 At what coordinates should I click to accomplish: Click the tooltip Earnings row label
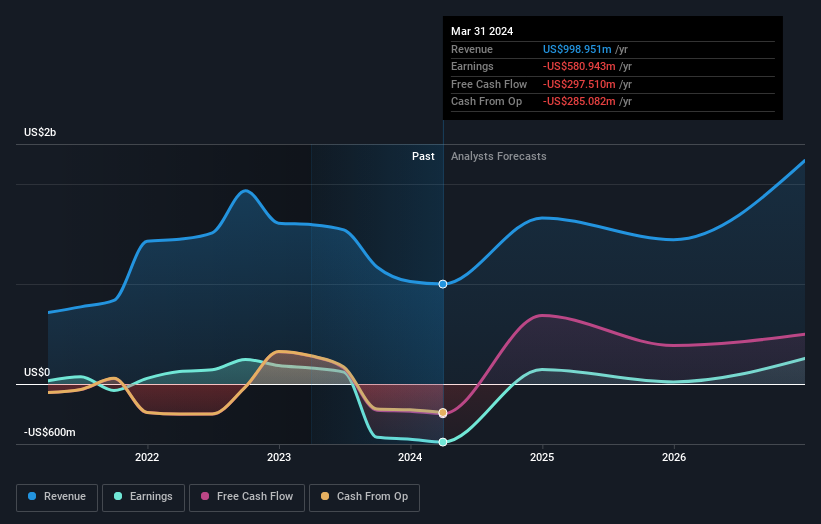pyautogui.click(x=472, y=66)
